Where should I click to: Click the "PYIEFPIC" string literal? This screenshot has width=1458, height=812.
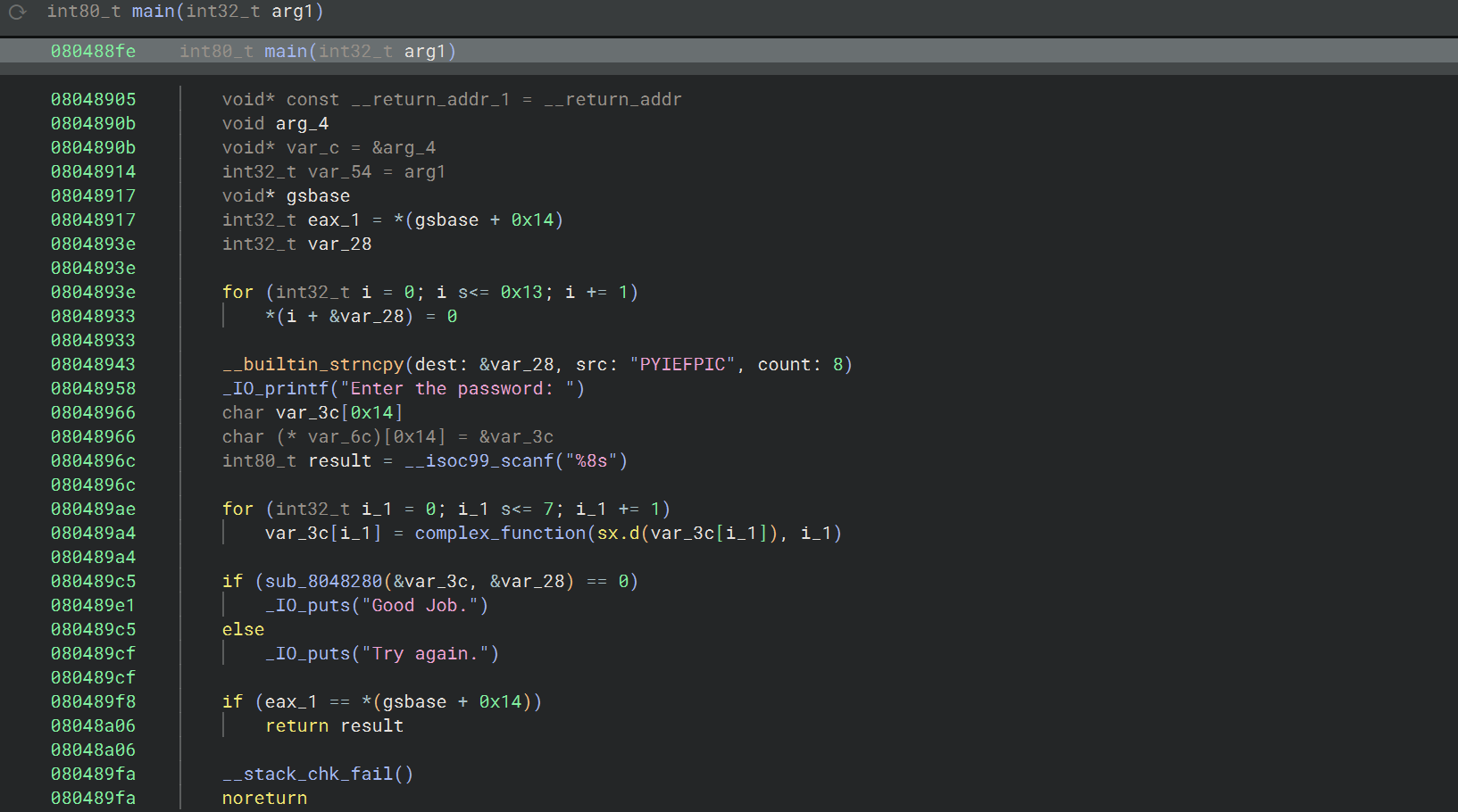pyautogui.click(x=683, y=364)
